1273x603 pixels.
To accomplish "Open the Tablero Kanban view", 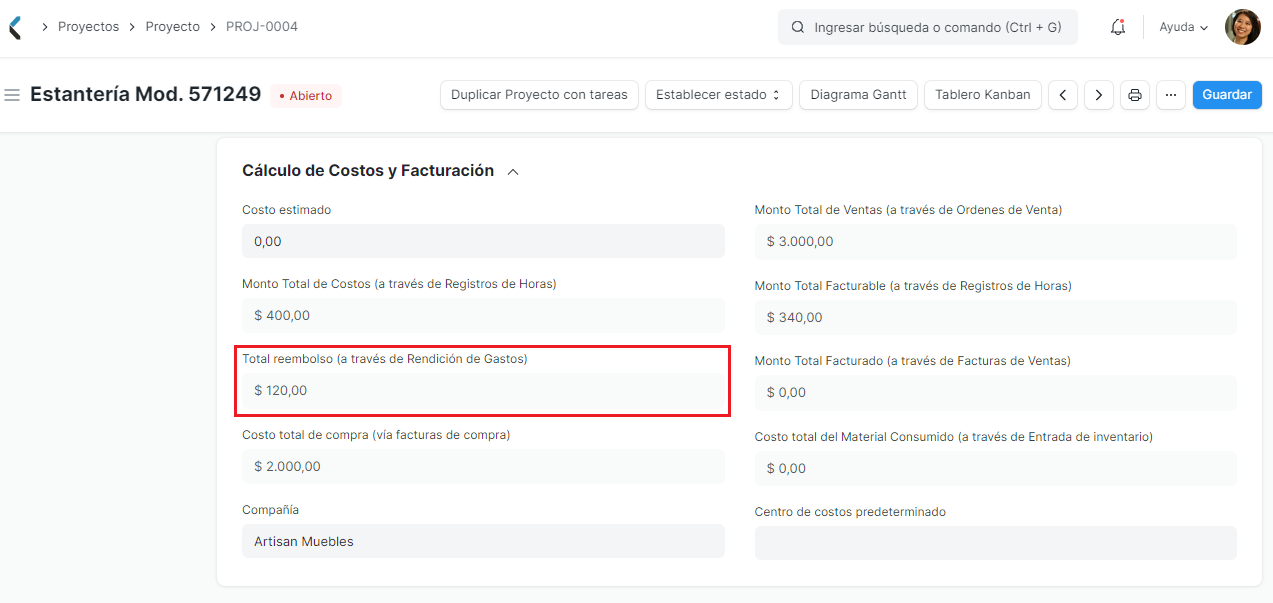I will [982, 95].
